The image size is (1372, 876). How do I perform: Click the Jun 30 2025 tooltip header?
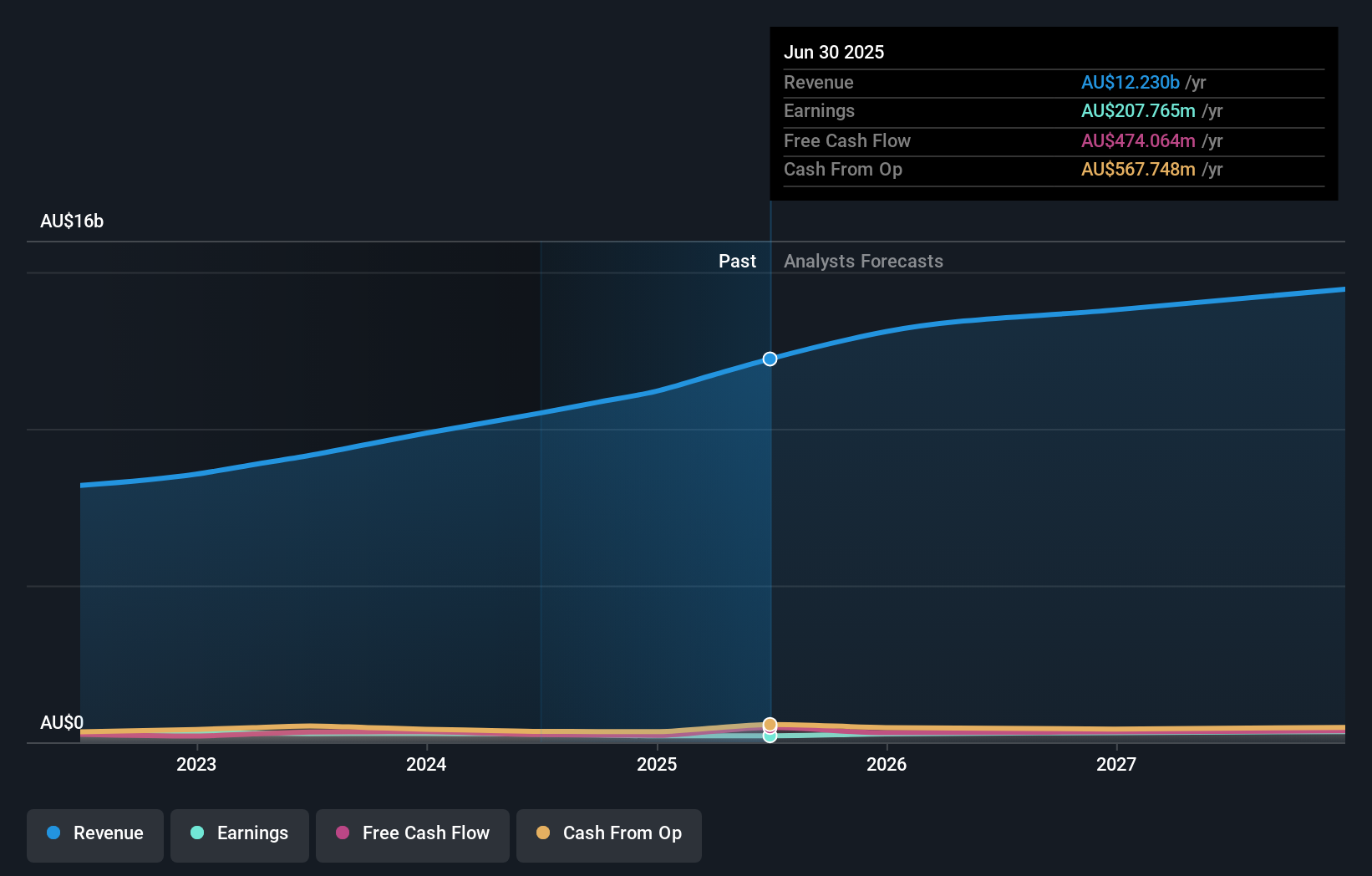(834, 52)
